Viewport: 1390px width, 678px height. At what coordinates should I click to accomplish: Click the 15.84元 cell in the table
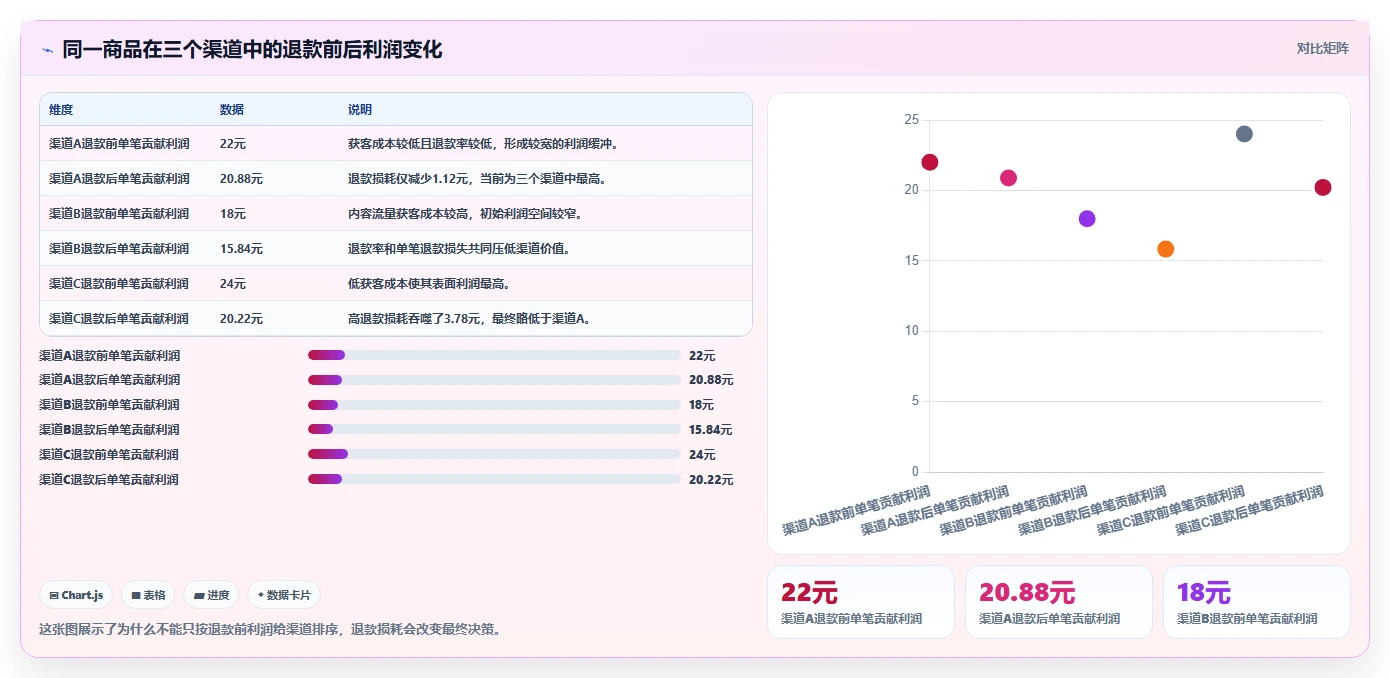(241, 249)
